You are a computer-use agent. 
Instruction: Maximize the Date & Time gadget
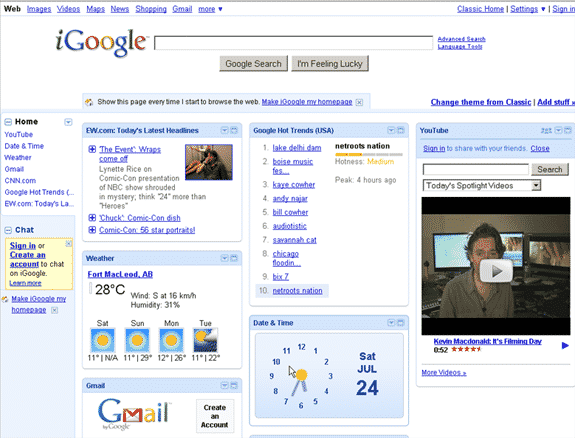pos(400,323)
